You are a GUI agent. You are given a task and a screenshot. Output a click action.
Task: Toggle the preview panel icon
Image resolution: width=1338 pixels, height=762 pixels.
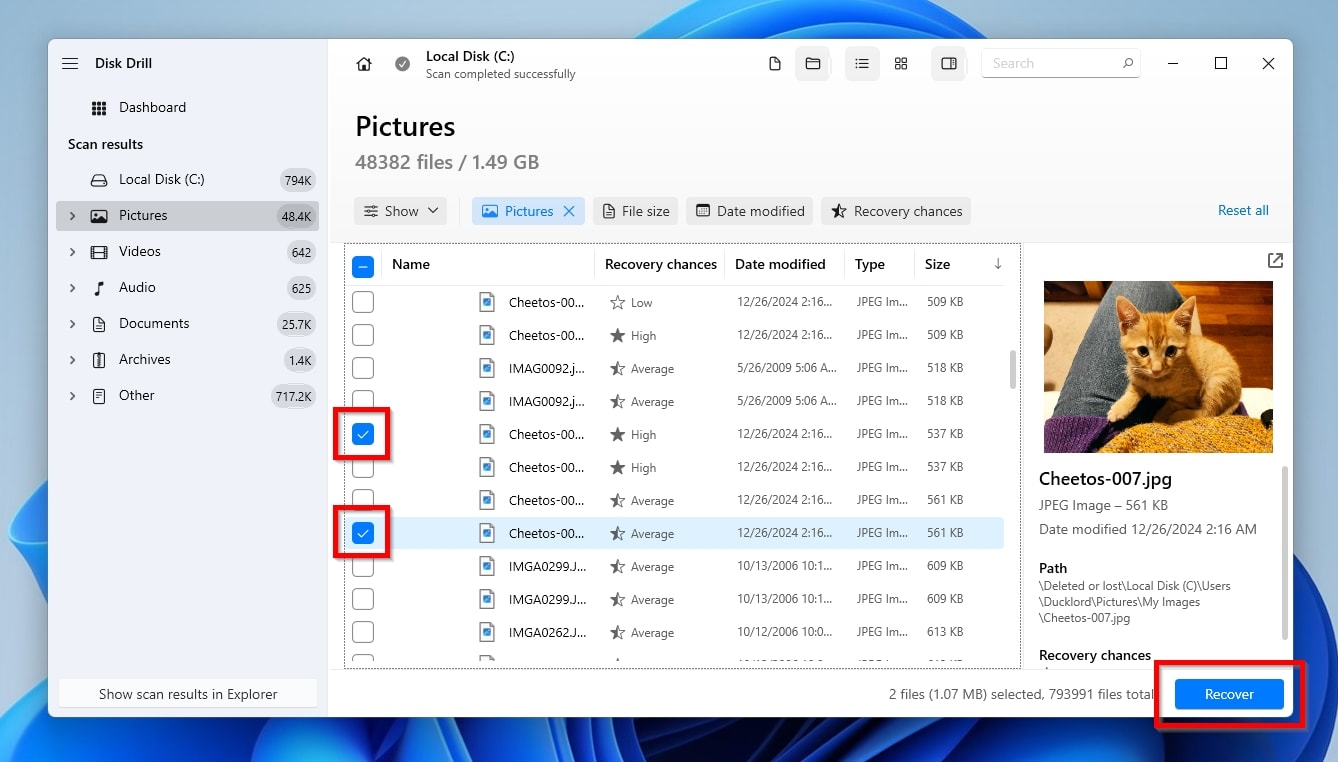[948, 63]
